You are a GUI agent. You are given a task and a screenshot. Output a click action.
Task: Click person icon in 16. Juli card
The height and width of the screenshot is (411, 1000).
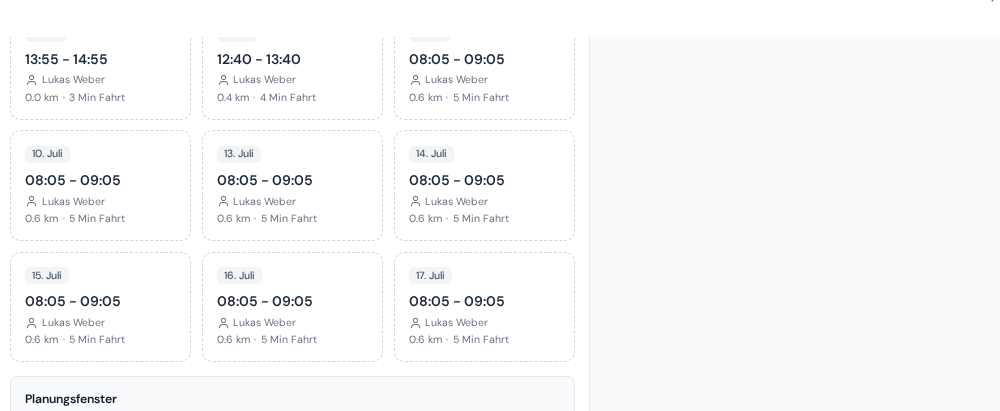click(223, 322)
